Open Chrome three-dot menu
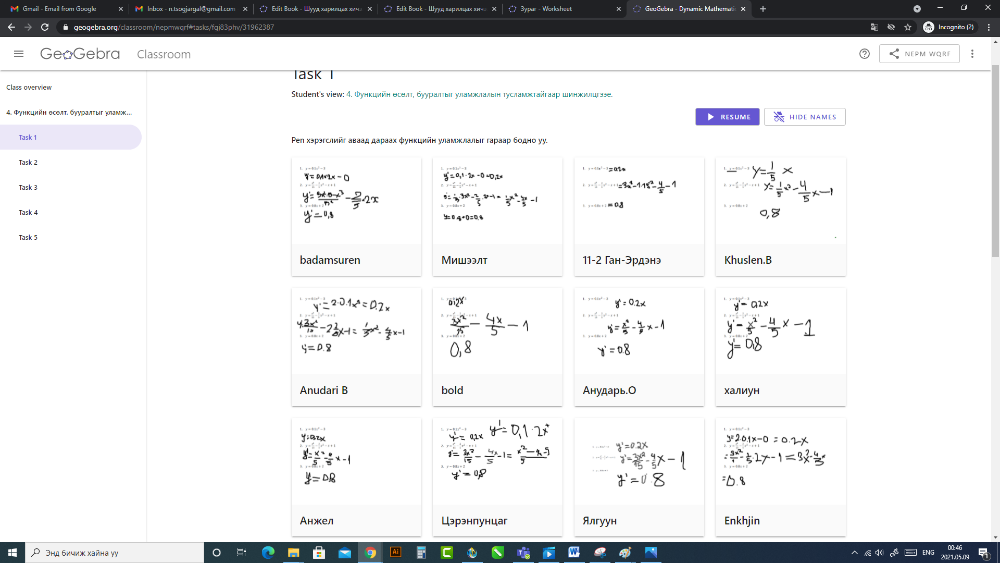Viewport: 1000px width, 563px height. tap(989, 27)
